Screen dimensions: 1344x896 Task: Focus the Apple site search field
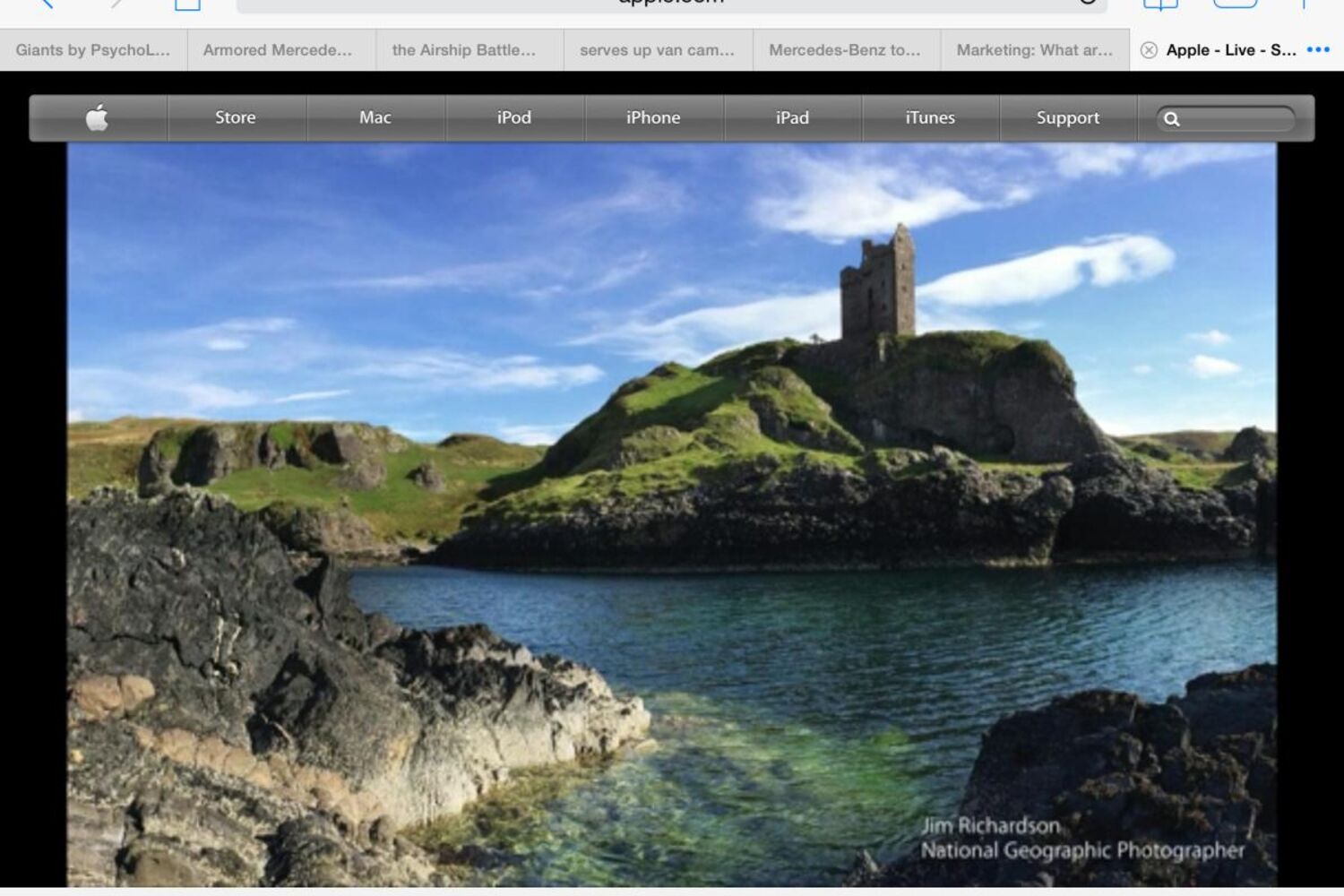pyautogui.click(x=1226, y=118)
